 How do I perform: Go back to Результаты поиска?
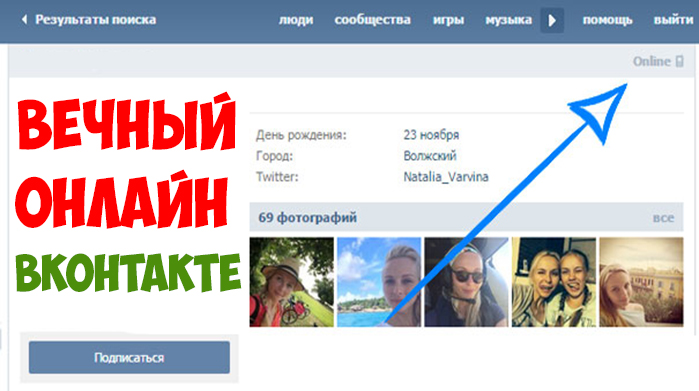click(x=95, y=20)
